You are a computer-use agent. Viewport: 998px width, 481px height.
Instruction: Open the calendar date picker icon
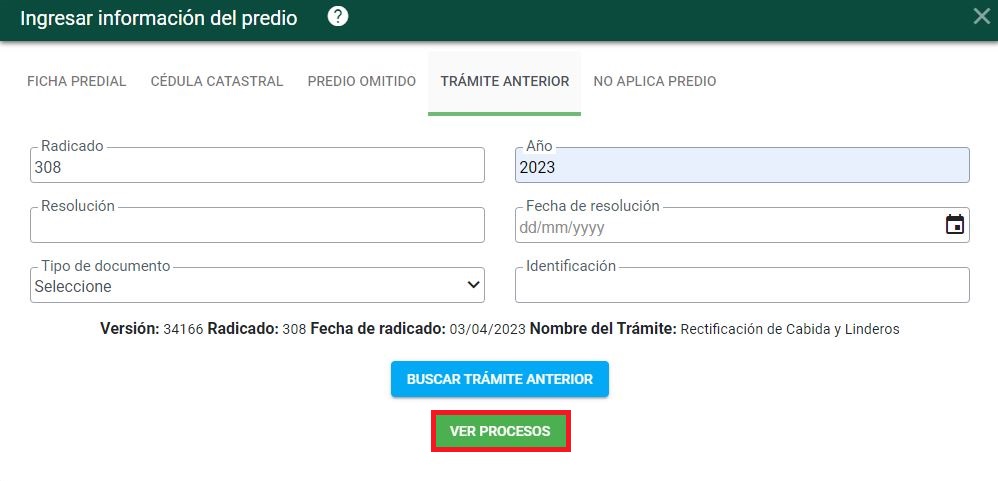tap(954, 225)
